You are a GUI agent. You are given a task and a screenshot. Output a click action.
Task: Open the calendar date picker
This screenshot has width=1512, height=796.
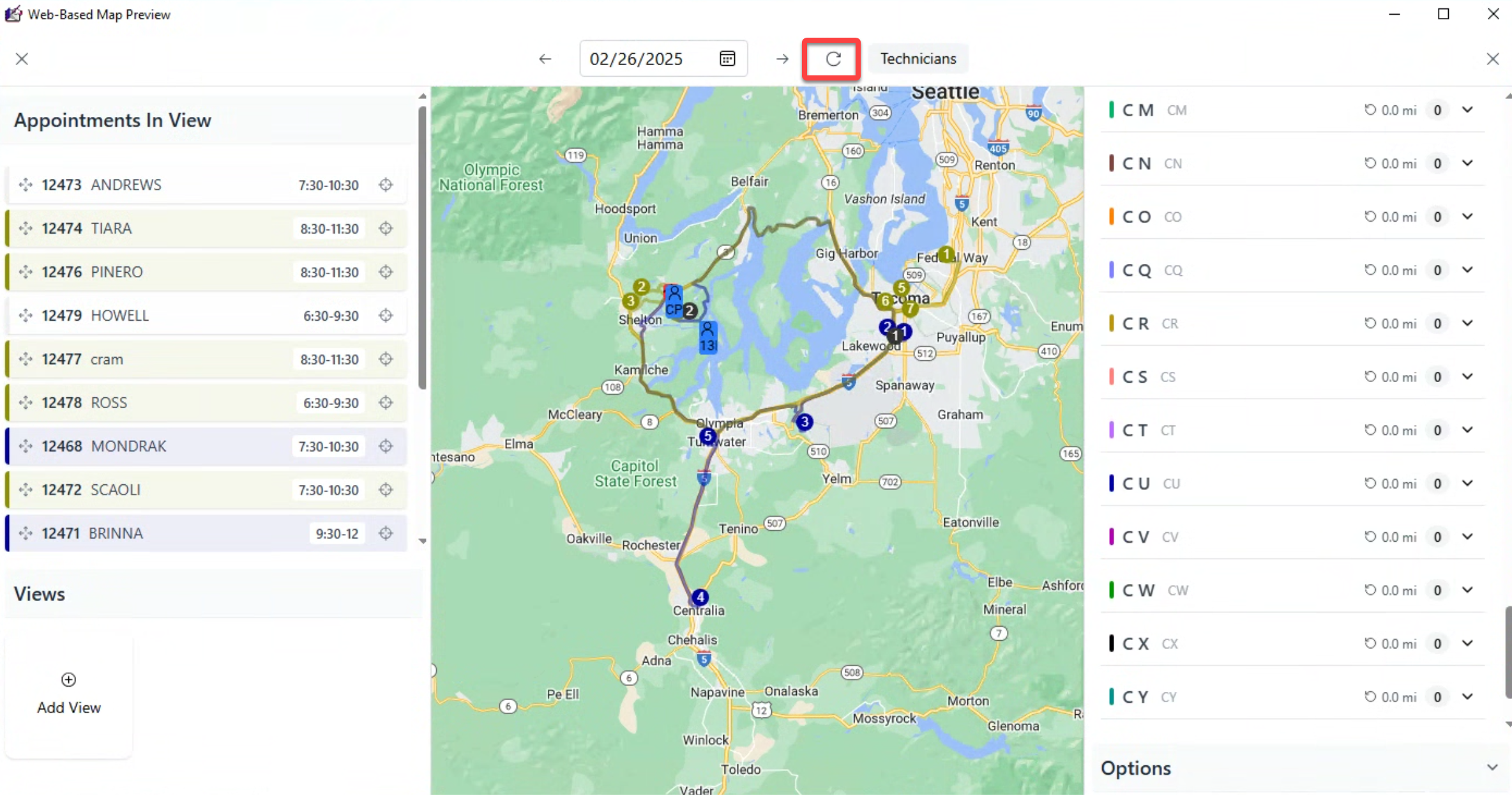pos(727,59)
